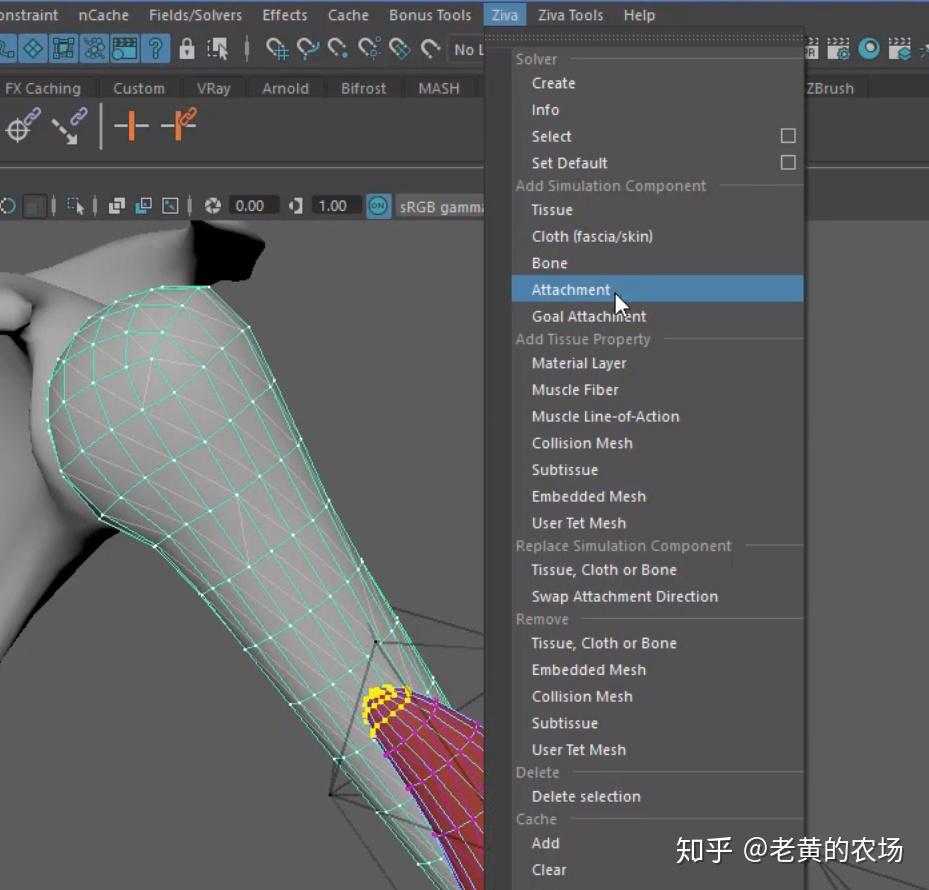Click the exposure aperture icon
The height and width of the screenshot is (890, 929).
212,206
